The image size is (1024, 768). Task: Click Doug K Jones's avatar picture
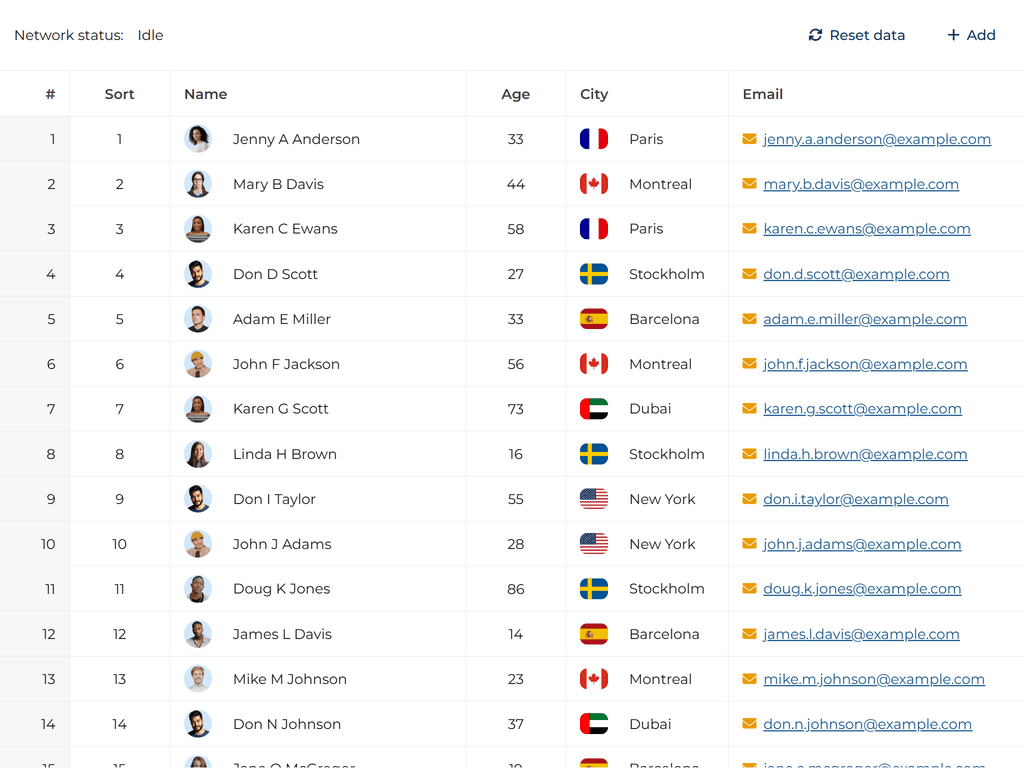[198, 589]
